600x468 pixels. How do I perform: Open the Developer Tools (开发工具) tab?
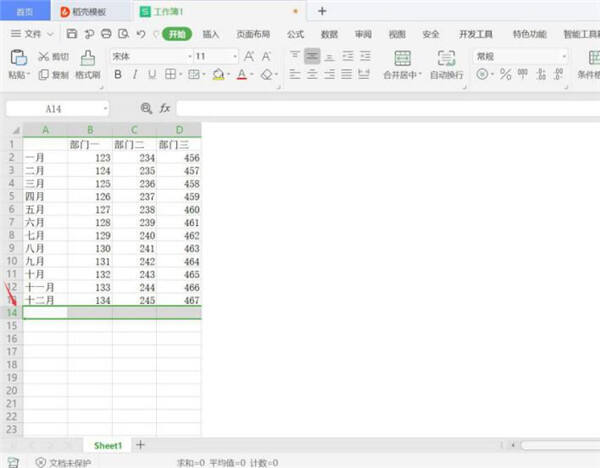476,34
